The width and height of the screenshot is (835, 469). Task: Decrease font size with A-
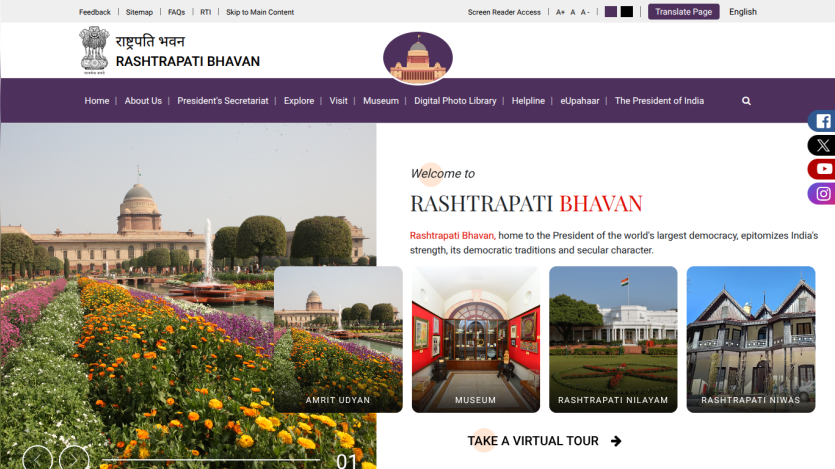click(585, 12)
